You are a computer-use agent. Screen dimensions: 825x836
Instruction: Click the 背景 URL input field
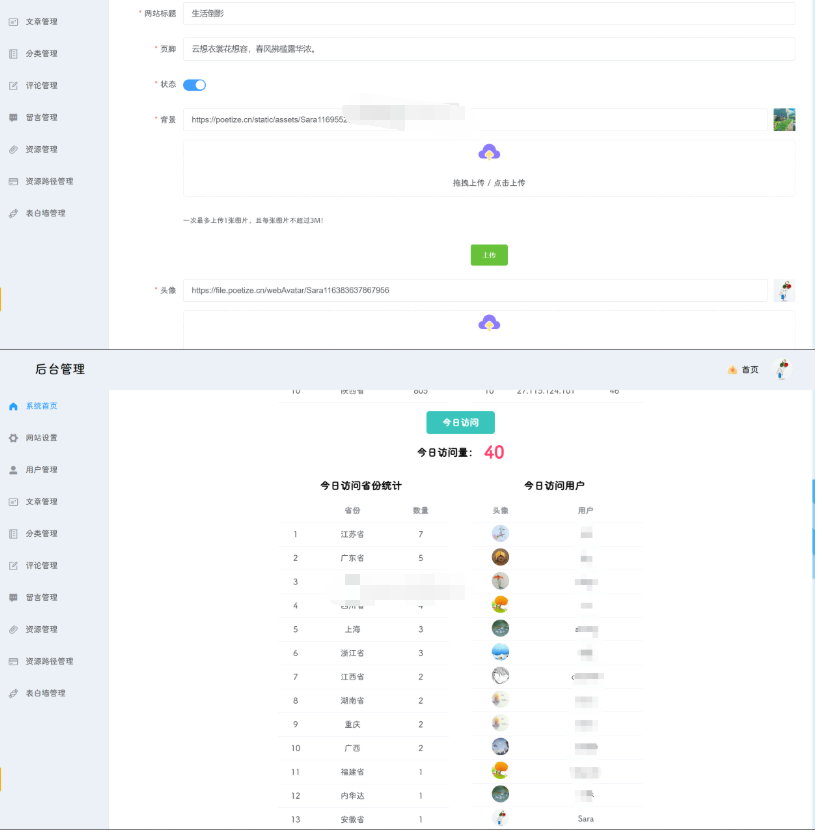point(475,120)
